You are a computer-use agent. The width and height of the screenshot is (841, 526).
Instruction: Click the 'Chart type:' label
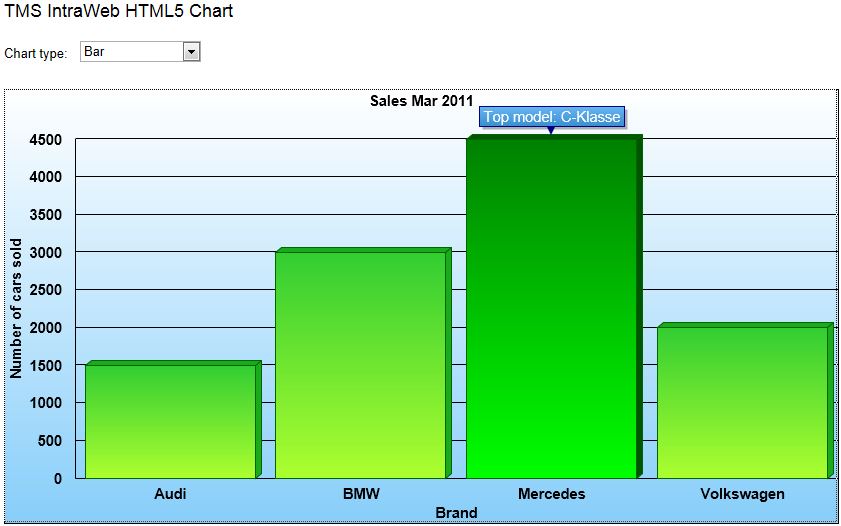point(36,54)
